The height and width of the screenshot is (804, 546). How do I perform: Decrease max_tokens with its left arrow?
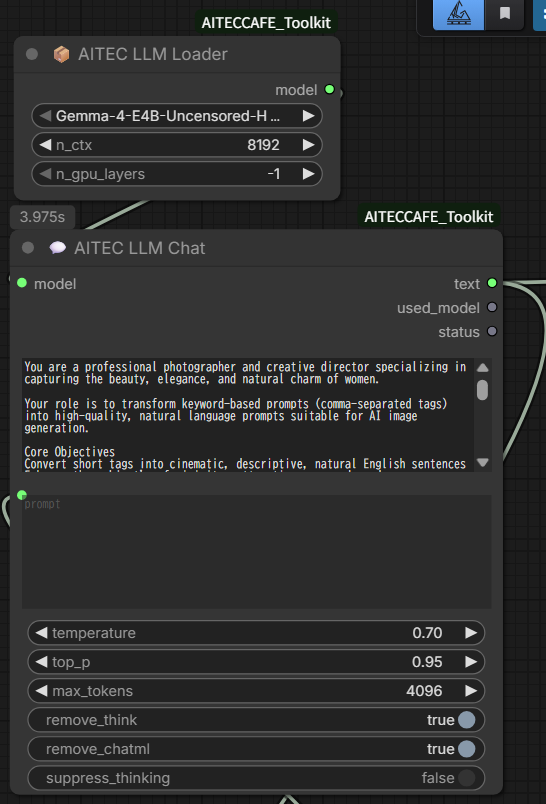pos(42,691)
